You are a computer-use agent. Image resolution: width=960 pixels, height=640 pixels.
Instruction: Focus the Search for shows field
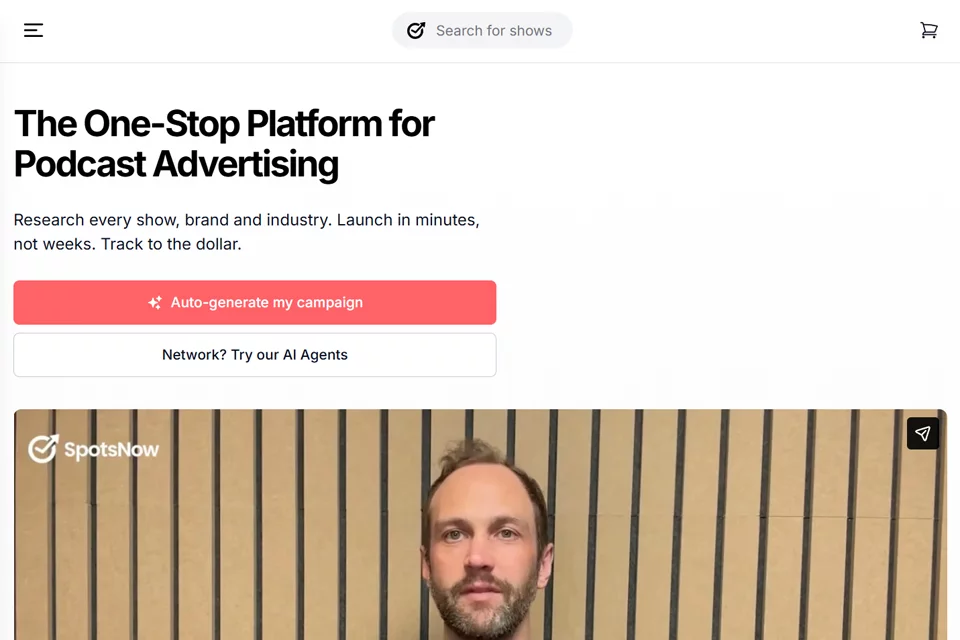pyautogui.click(x=482, y=31)
